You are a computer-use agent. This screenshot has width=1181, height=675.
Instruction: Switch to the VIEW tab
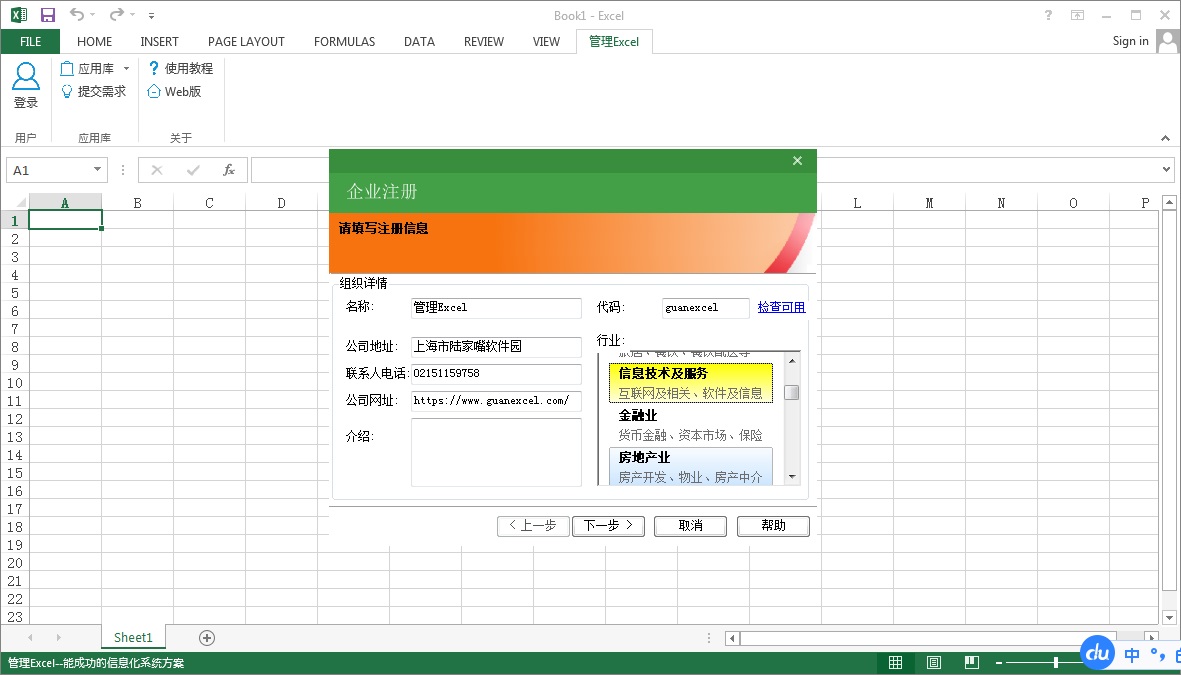tap(546, 41)
